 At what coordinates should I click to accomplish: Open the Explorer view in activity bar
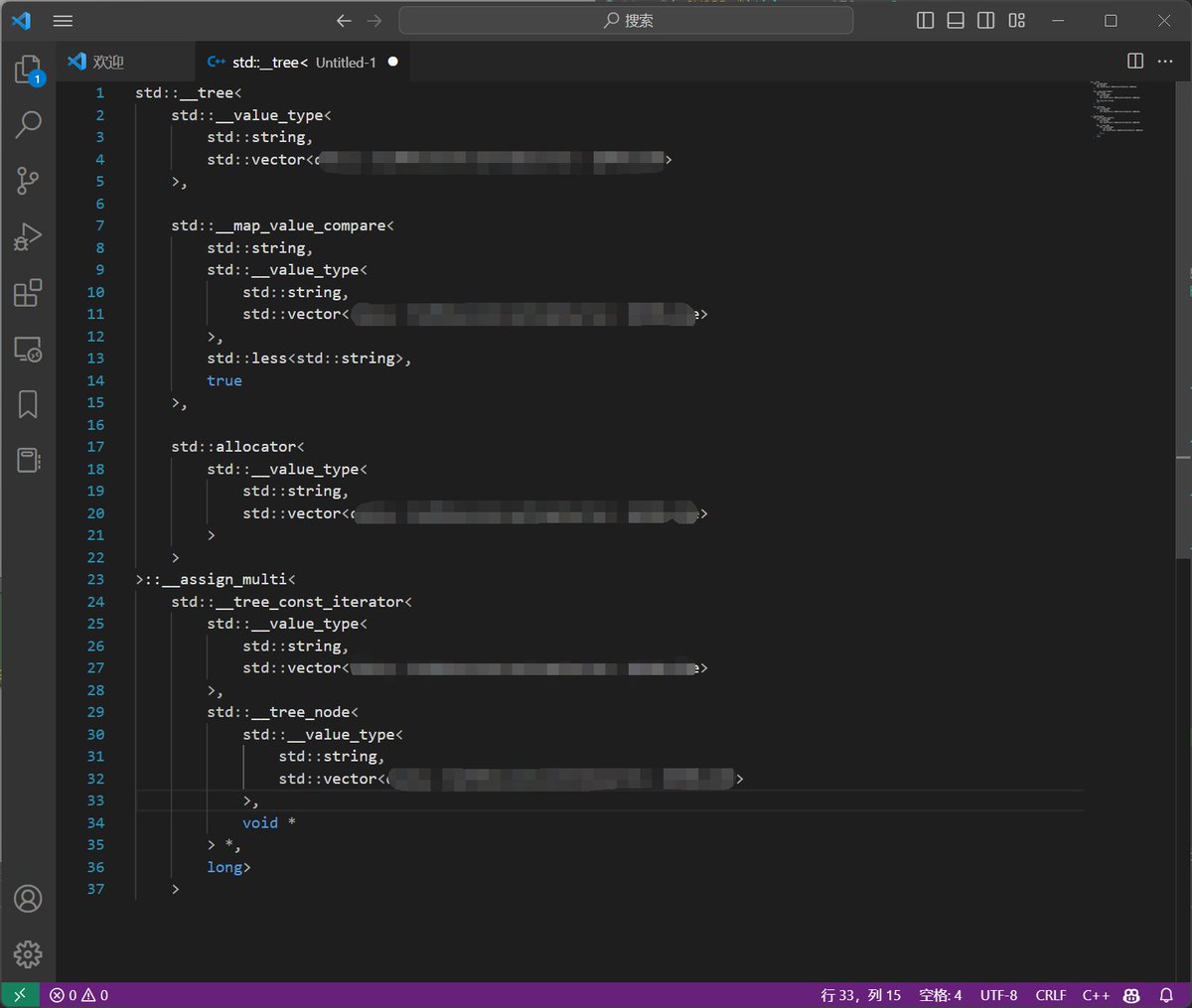[x=28, y=70]
